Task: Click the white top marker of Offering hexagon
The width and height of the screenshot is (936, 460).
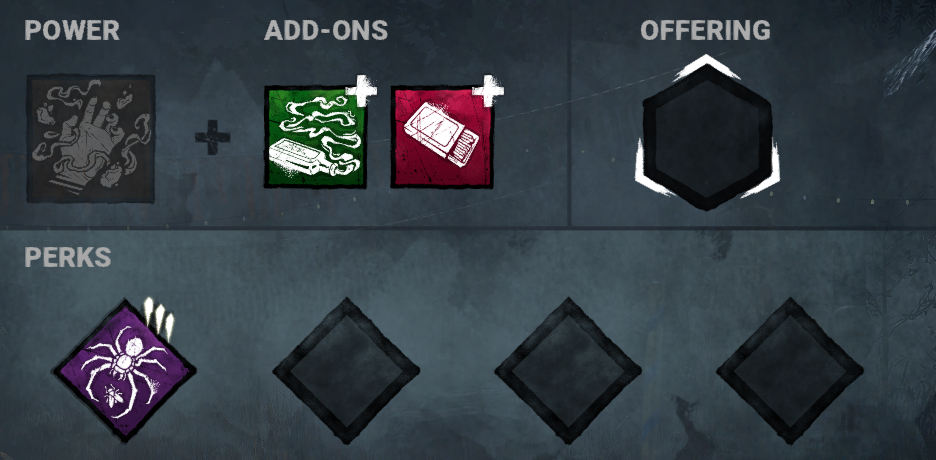Action: pyautogui.click(x=706, y=67)
